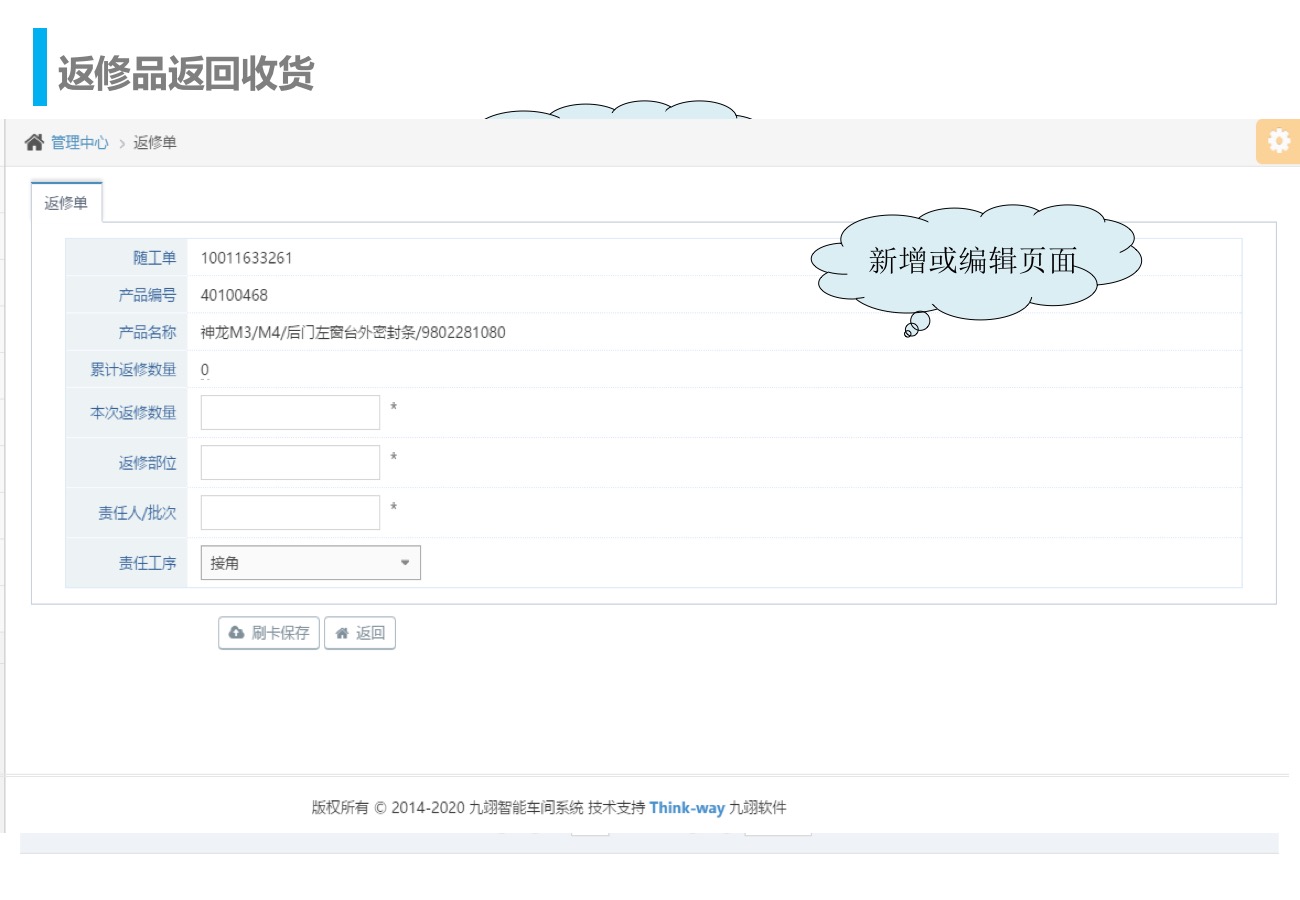Click the 返修单 breadcrumb item

[x=155, y=143]
